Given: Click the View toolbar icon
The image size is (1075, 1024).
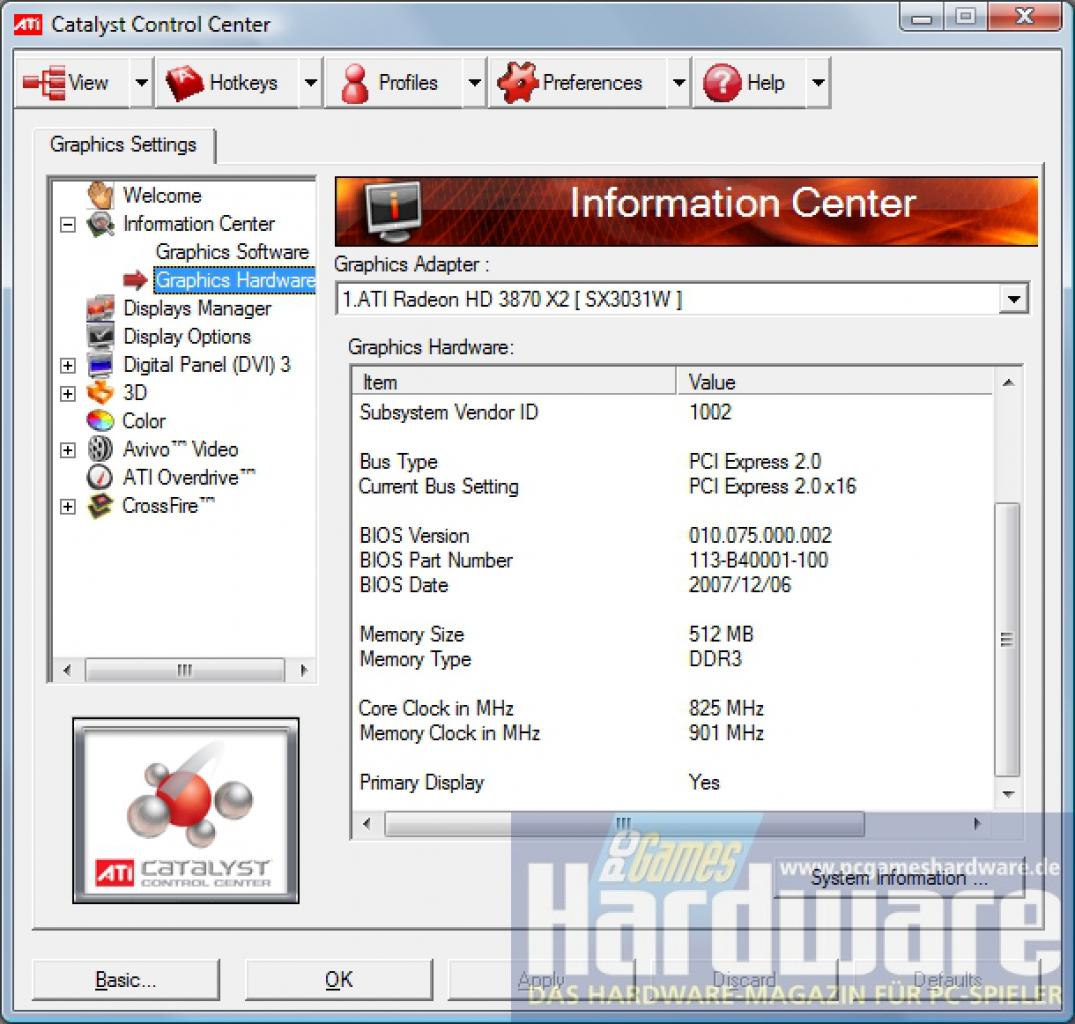Looking at the screenshot, I should point(44,83).
